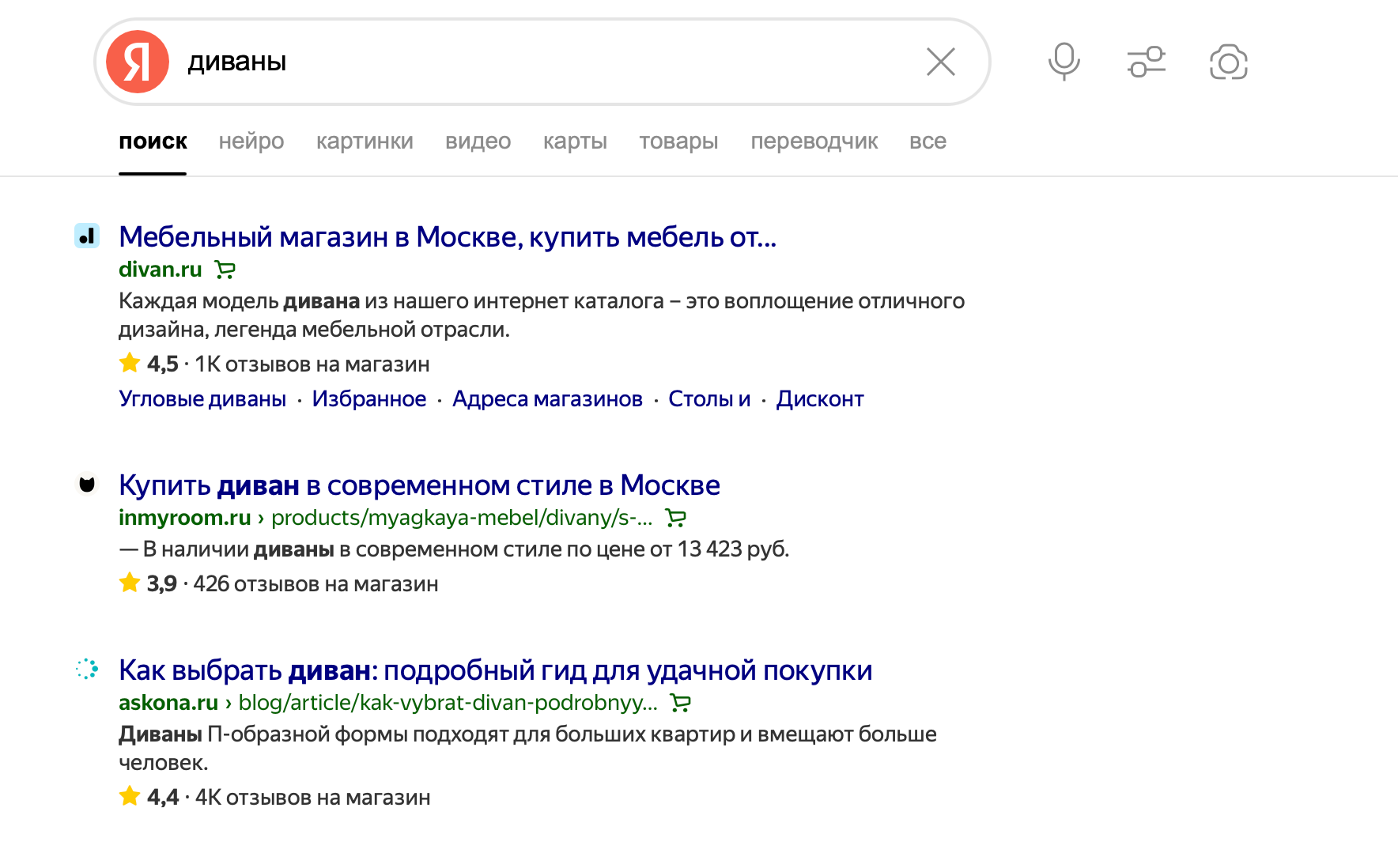This screenshot has width=1398, height=868.
Task: Open Как выбрать диван result title
Action: point(495,670)
